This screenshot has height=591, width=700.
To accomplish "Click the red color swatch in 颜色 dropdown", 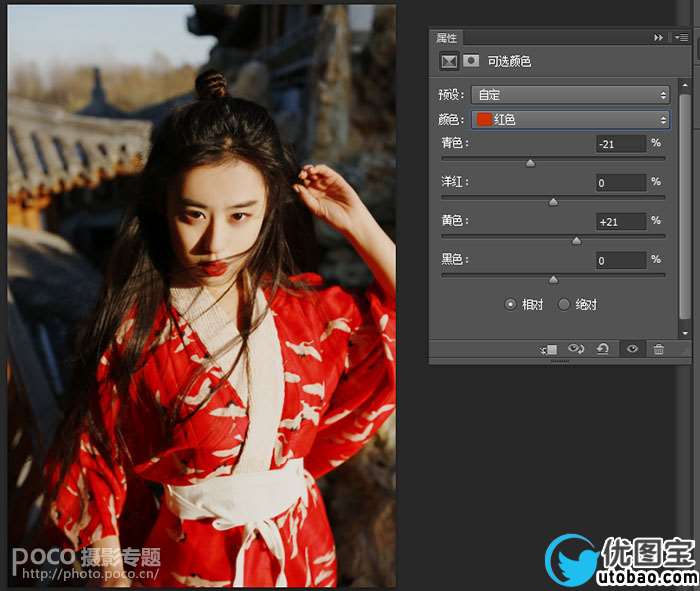I will [484, 120].
